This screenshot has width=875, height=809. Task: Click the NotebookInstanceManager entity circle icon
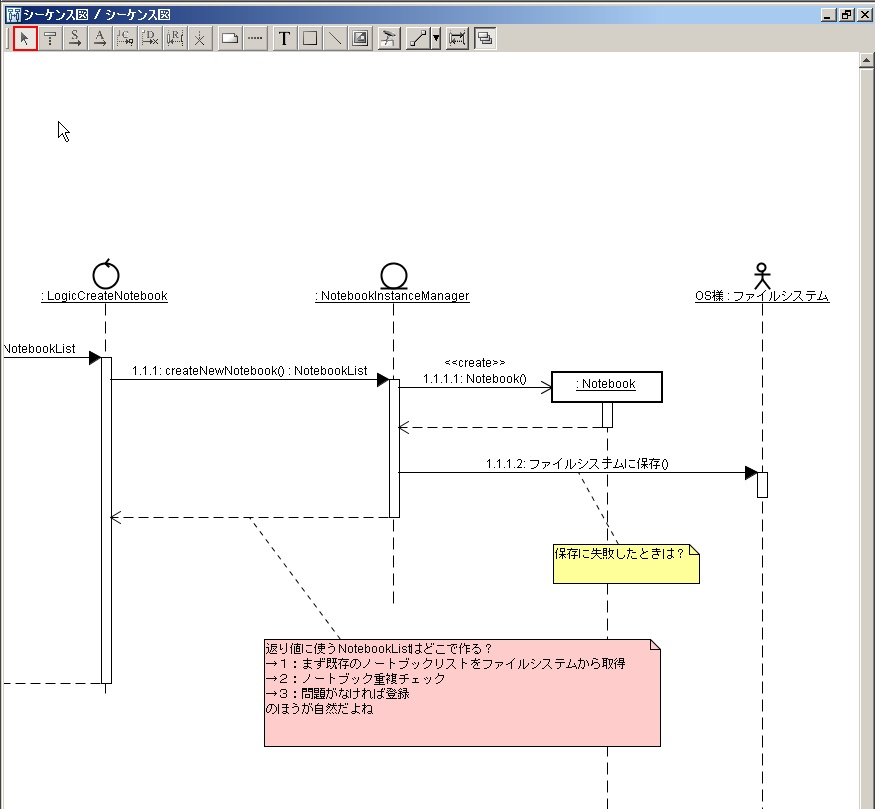point(394,276)
